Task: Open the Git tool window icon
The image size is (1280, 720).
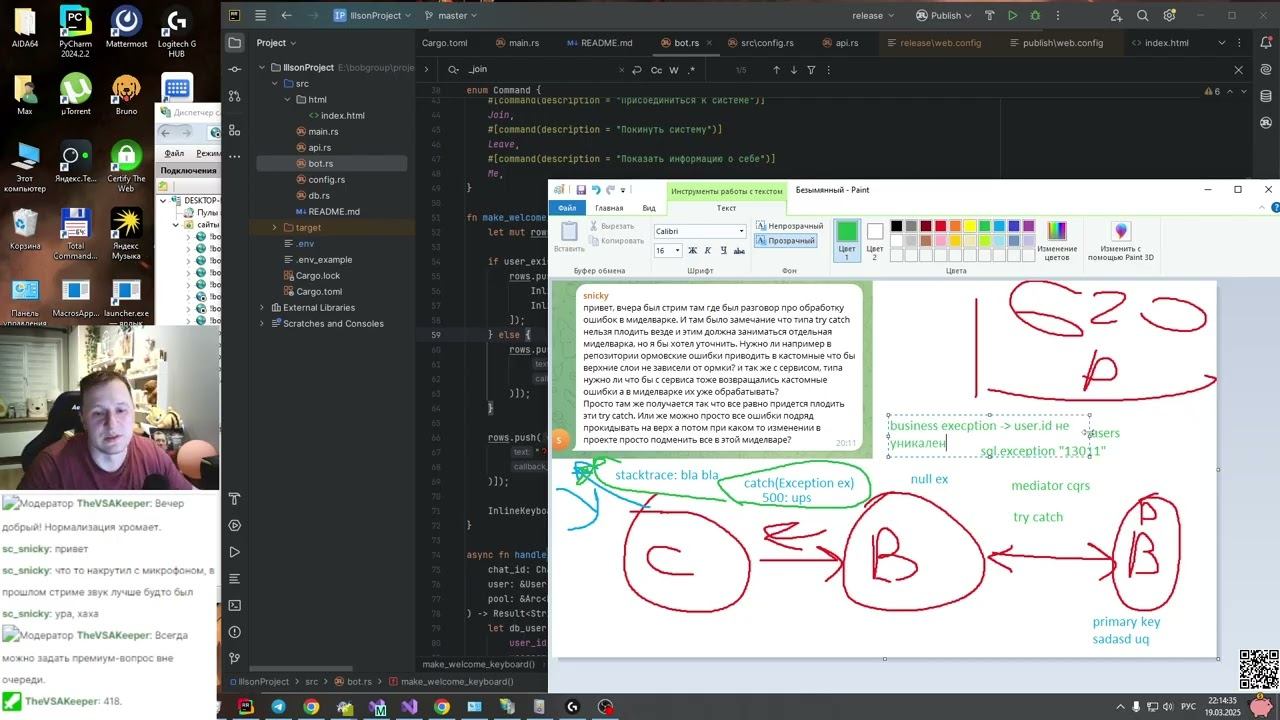Action: [x=234, y=658]
